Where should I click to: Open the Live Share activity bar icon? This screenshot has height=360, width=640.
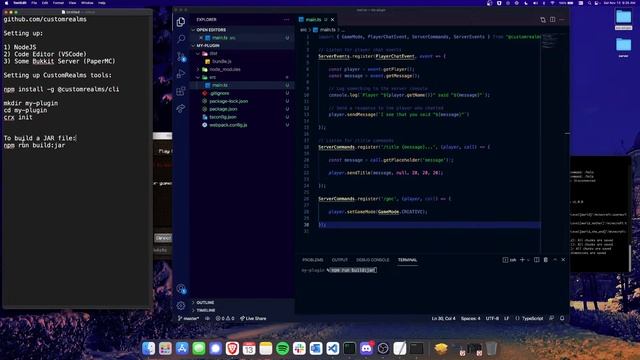(181, 108)
